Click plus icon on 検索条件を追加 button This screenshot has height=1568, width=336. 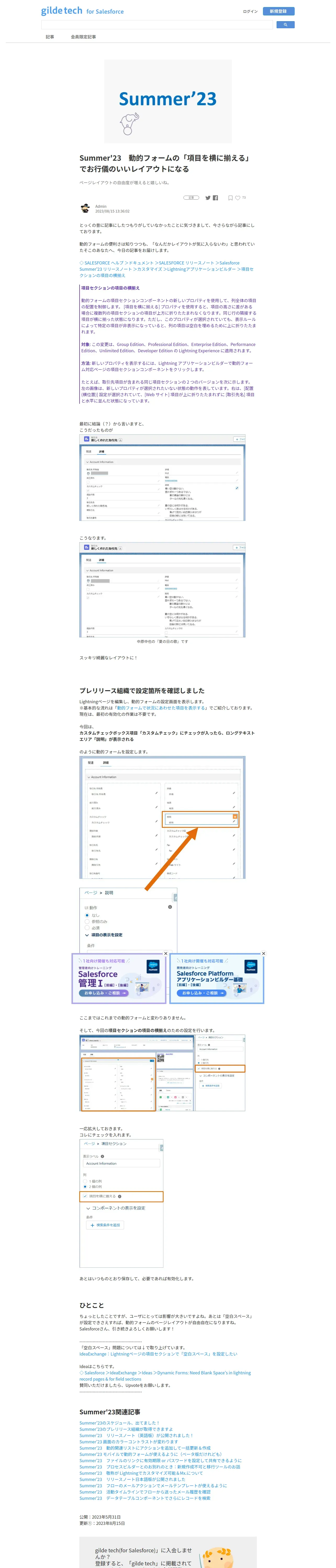pyautogui.click(x=92, y=1225)
